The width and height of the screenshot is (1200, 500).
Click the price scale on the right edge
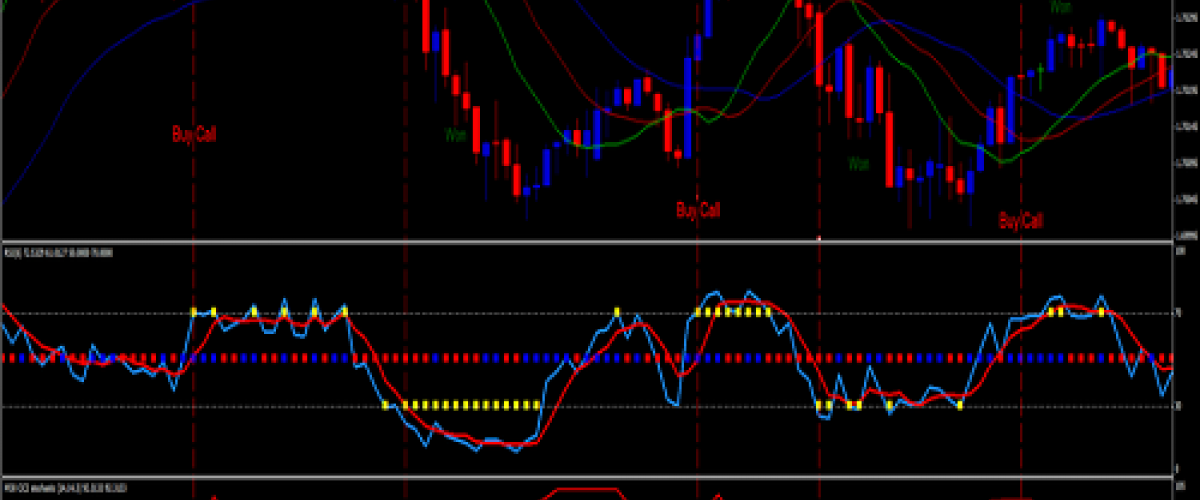tap(1185, 120)
